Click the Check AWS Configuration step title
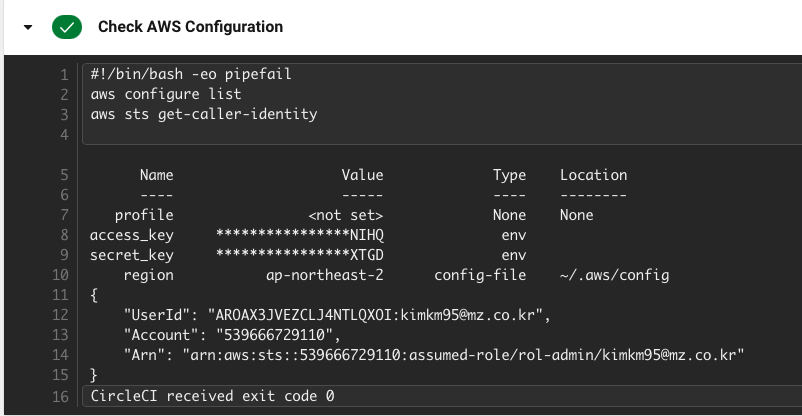Image resolution: width=802 pixels, height=416 pixels. pos(190,27)
